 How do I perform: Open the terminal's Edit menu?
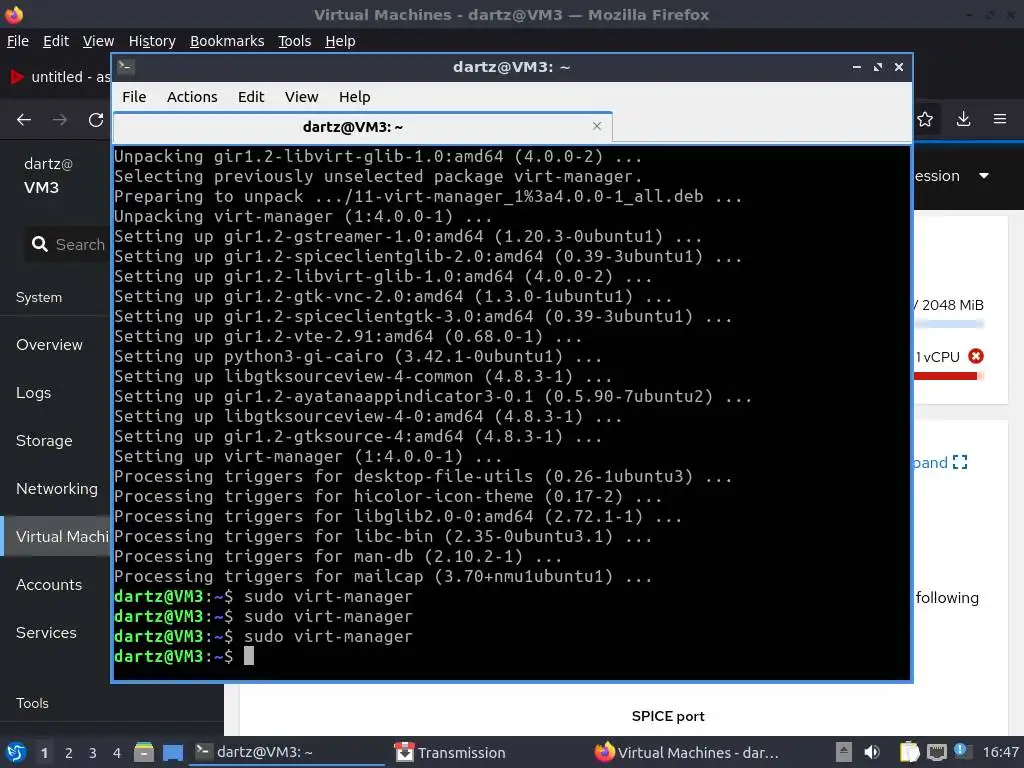[251, 97]
